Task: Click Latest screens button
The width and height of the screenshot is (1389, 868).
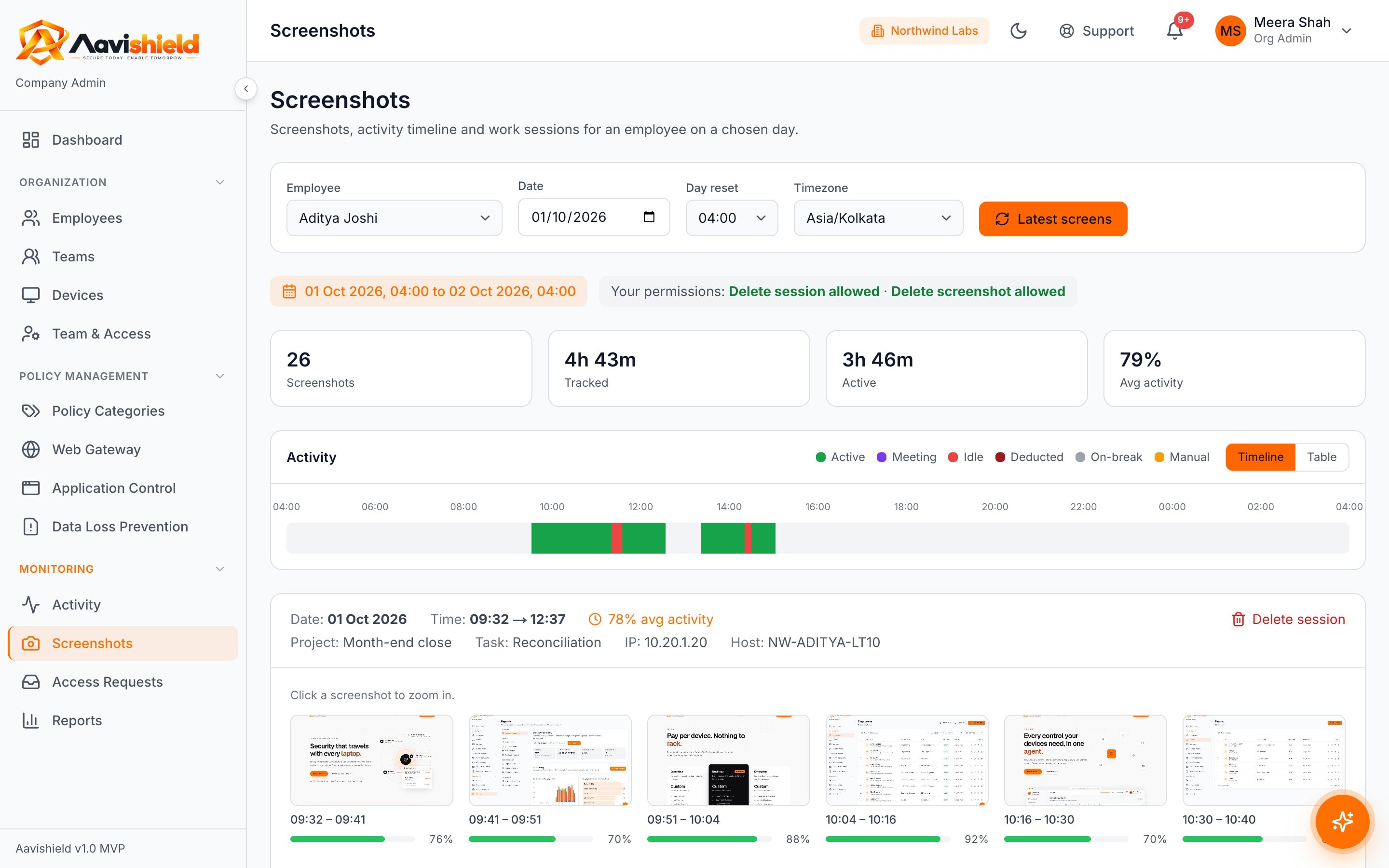Action: pyautogui.click(x=1053, y=219)
